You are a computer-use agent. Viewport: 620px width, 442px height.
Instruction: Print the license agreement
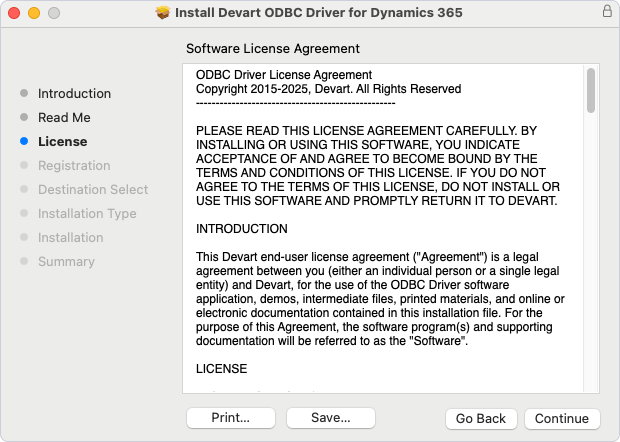(231, 417)
